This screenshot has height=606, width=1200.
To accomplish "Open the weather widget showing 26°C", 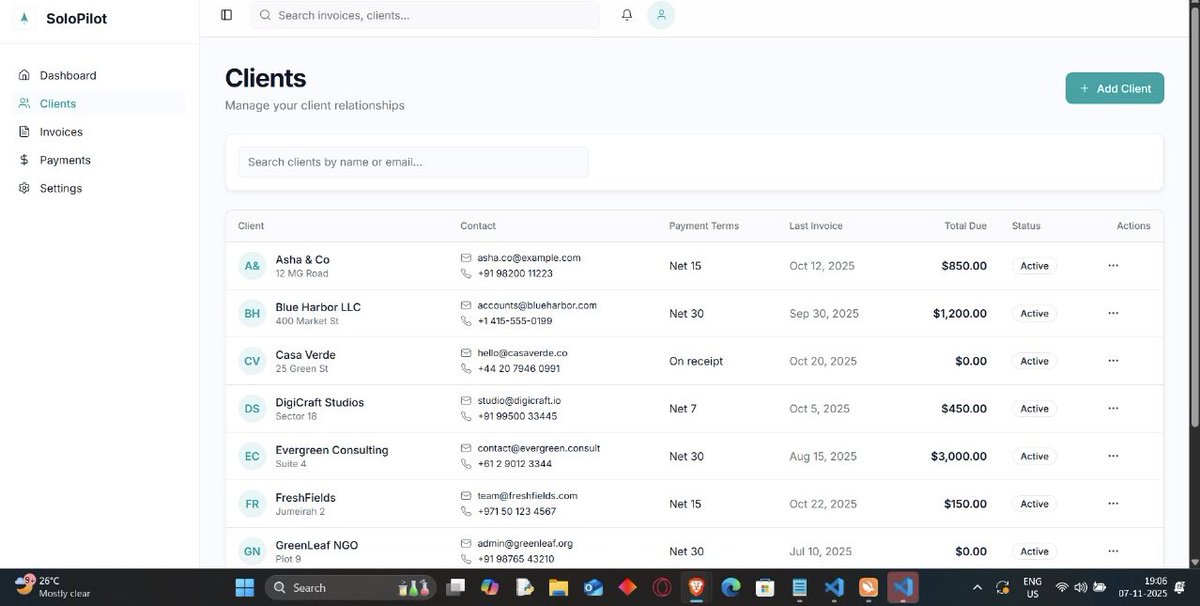I will coord(53,587).
